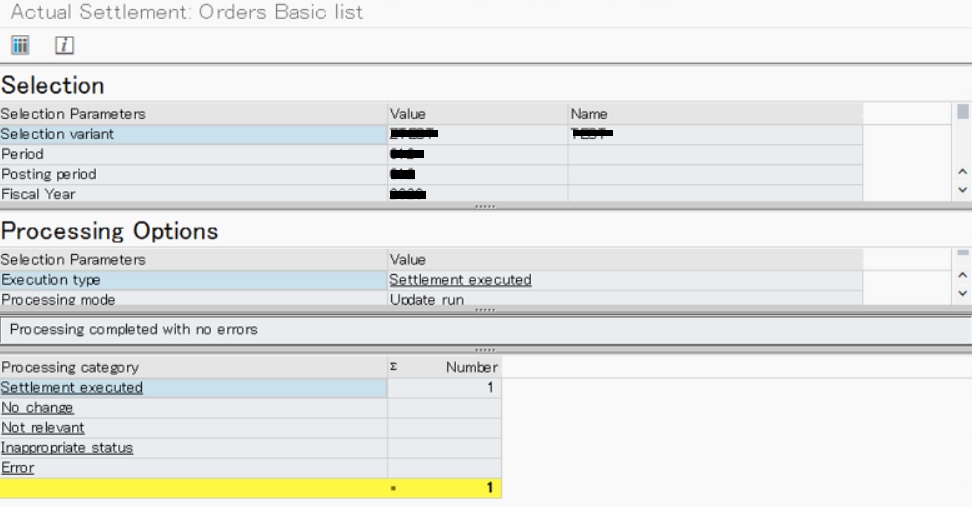Click the detail list icon in the toolbar
The height and width of the screenshot is (507, 972).
pyautogui.click(x=19, y=46)
